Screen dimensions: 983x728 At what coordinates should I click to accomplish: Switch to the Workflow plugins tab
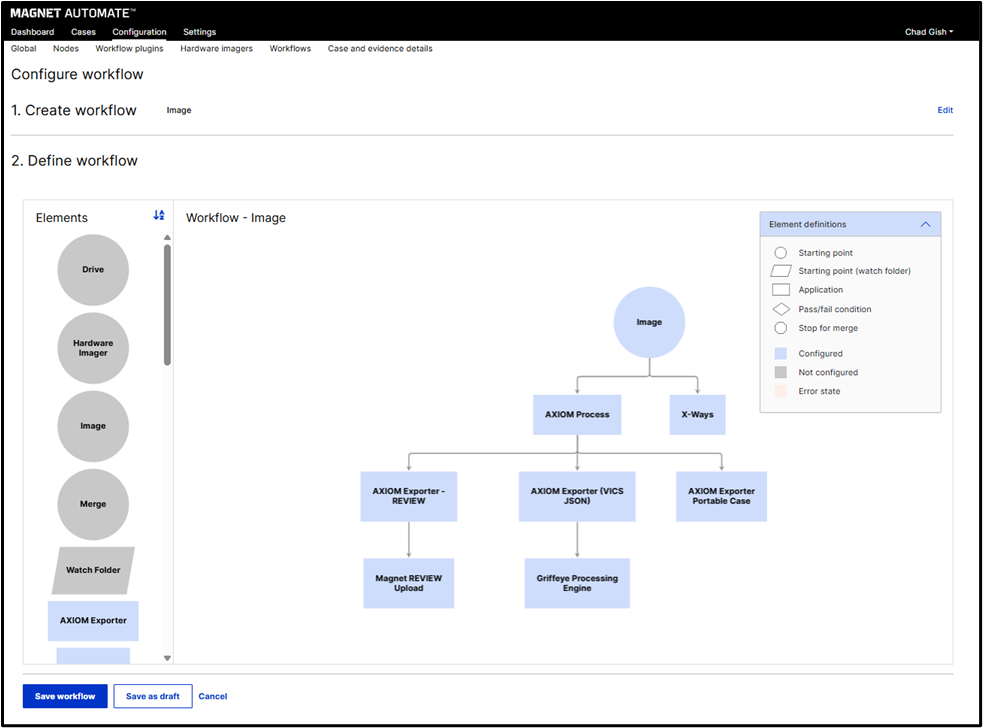129,48
